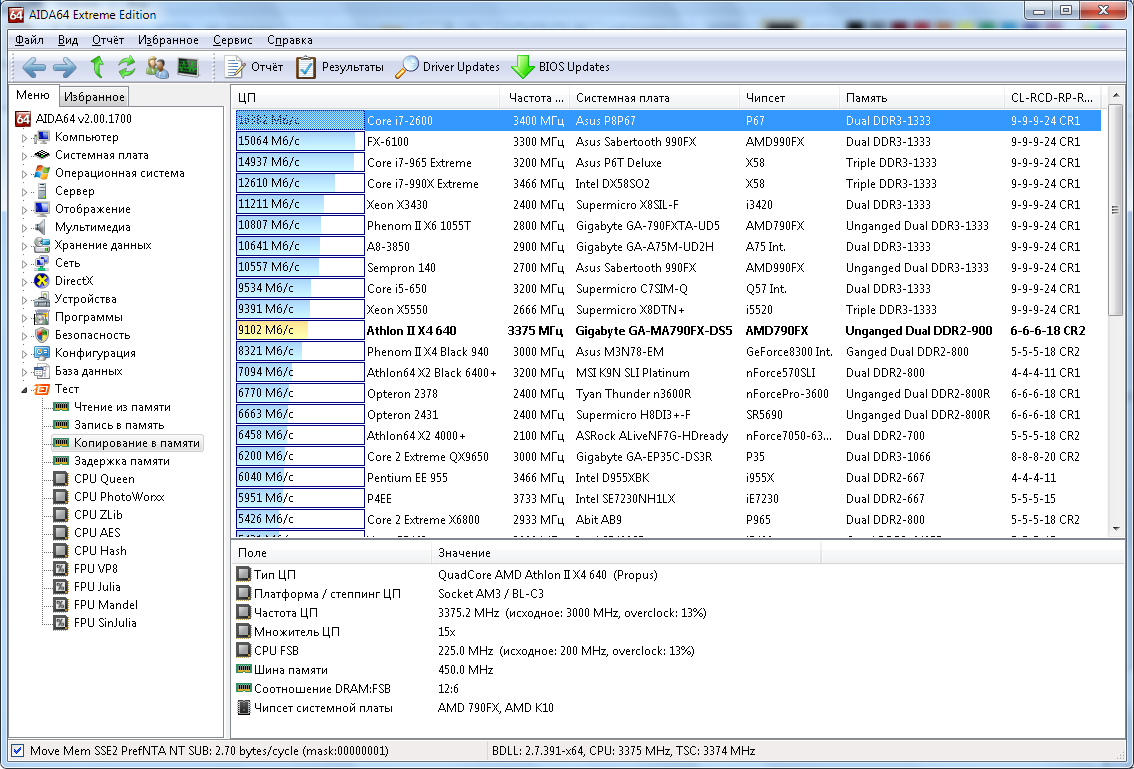Click the yellow 9102 МБ/с result bar

(300, 331)
